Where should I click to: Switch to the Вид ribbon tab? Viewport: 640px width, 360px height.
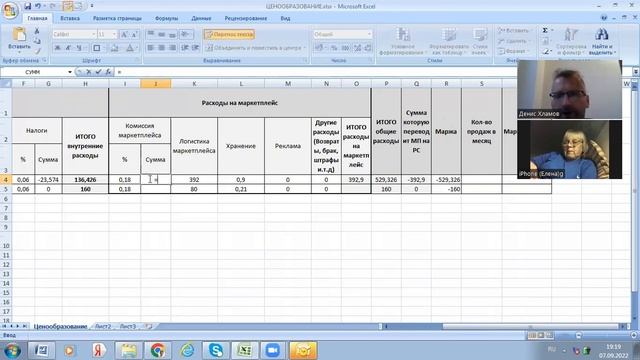[x=285, y=18]
